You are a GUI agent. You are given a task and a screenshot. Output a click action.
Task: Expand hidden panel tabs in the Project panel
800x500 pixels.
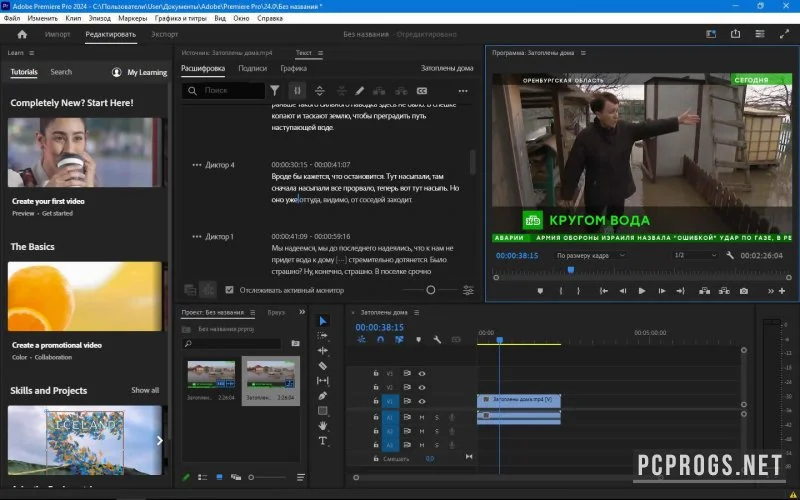coord(302,312)
